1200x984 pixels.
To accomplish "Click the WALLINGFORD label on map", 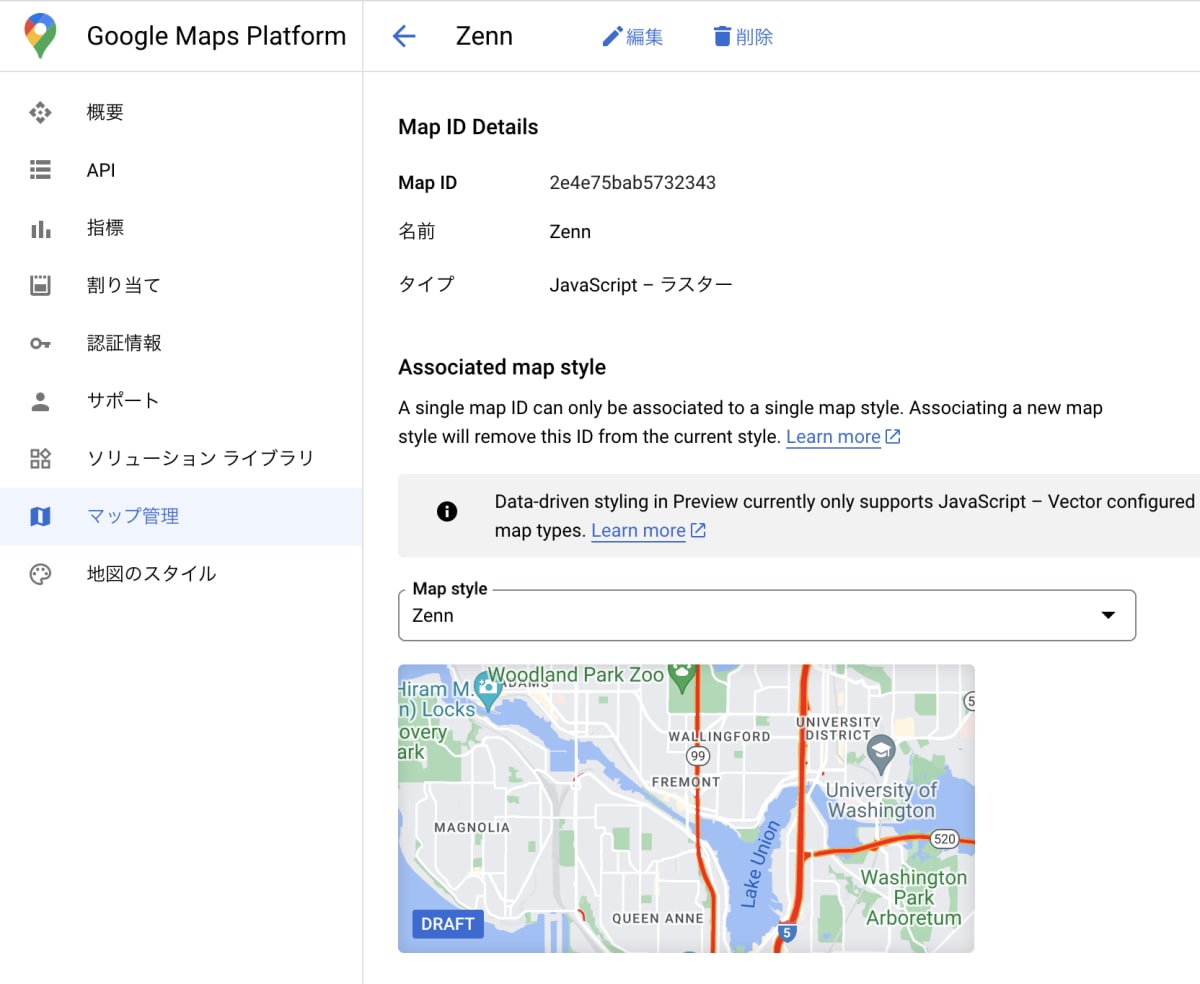I will pyautogui.click(x=719, y=736).
